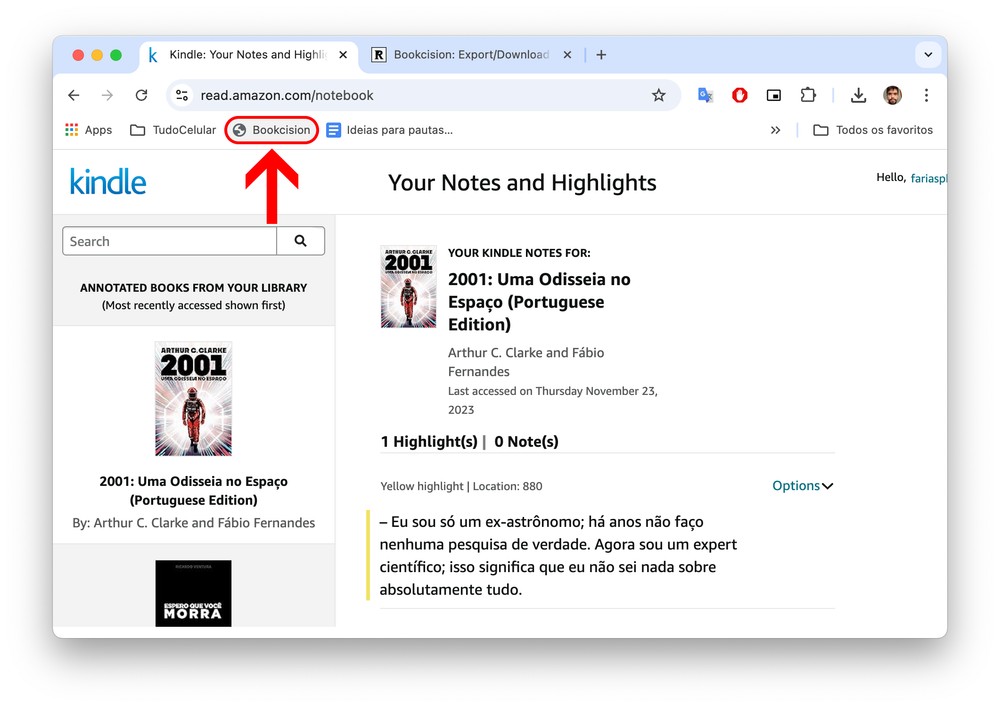The height and width of the screenshot is (708, 1000).
Task: Open the tab search dropdown arrow
Action: (x=928, y=55)
